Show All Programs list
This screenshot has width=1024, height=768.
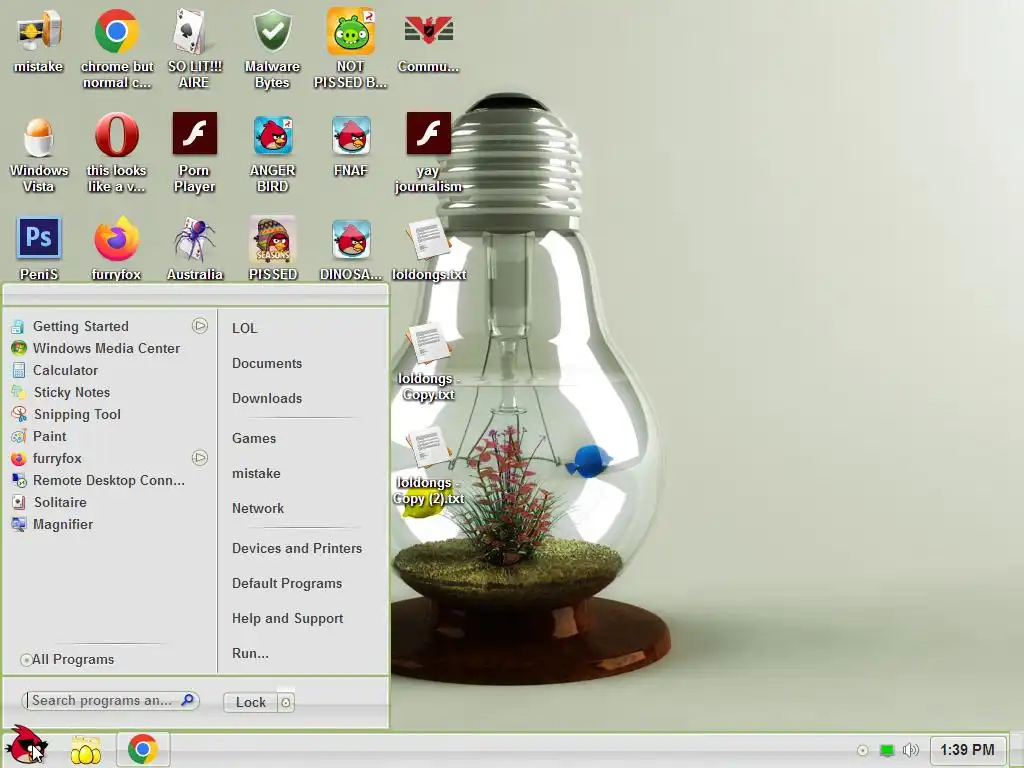pyautogui.click(x=67, y=660)
